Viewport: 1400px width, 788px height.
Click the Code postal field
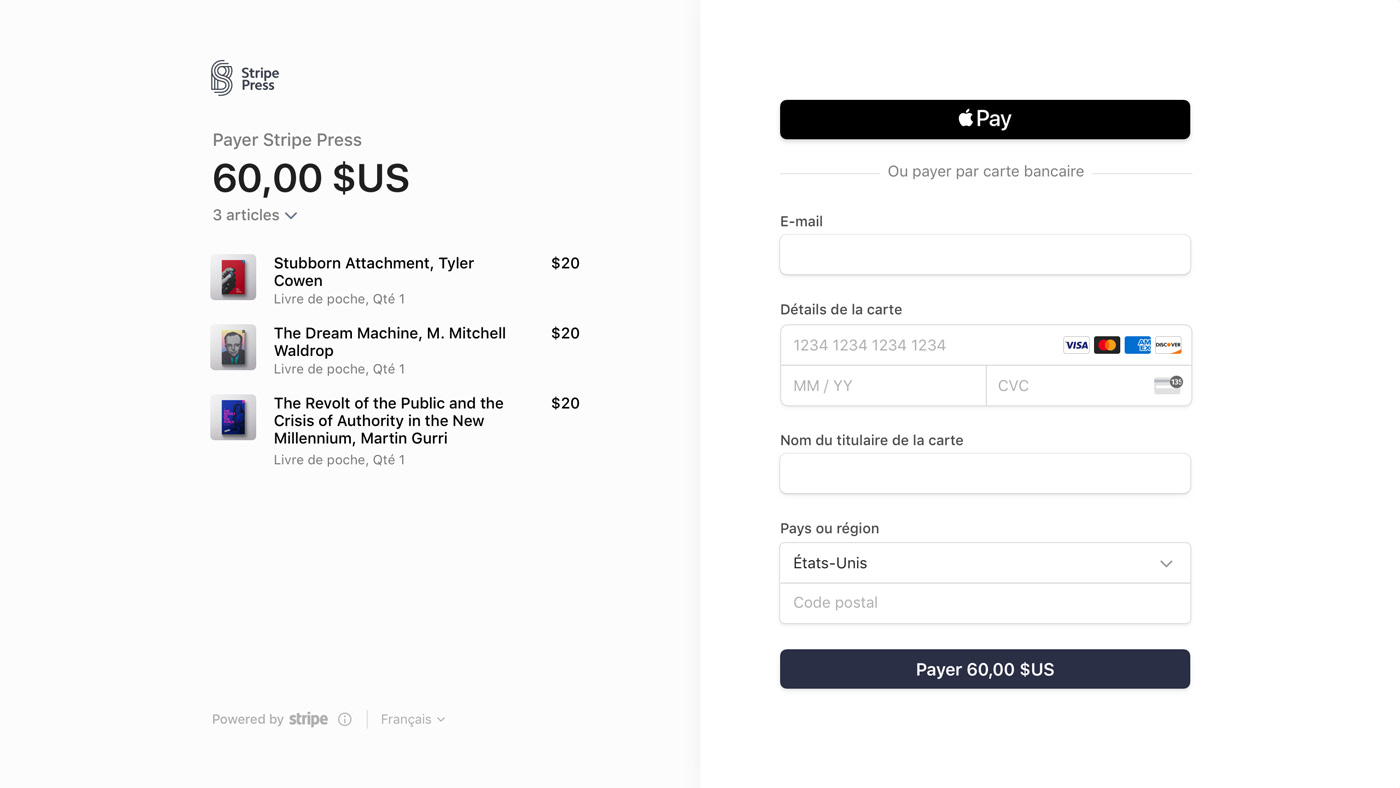985,603
